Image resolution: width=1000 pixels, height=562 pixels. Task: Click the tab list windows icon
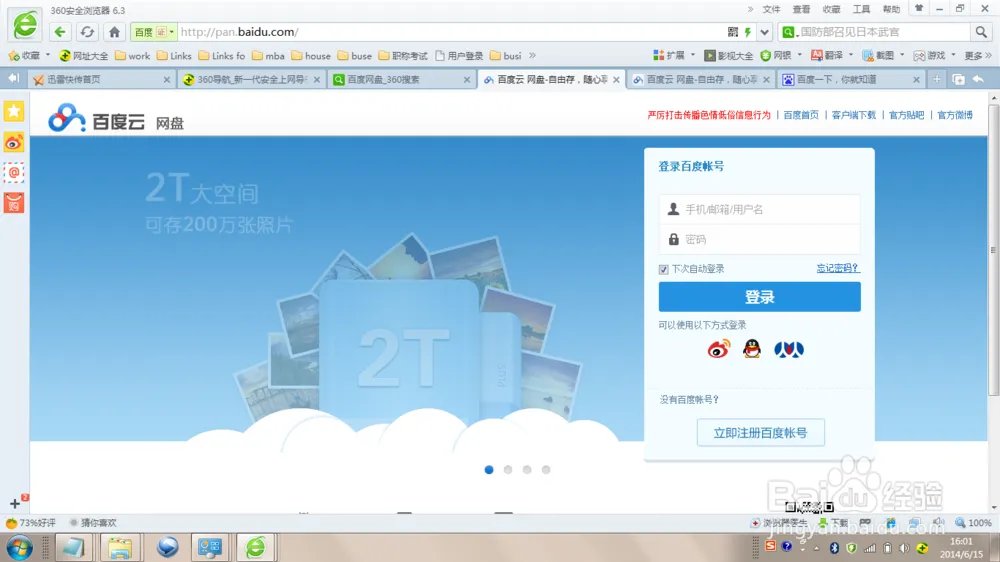[x=958, y=79]
